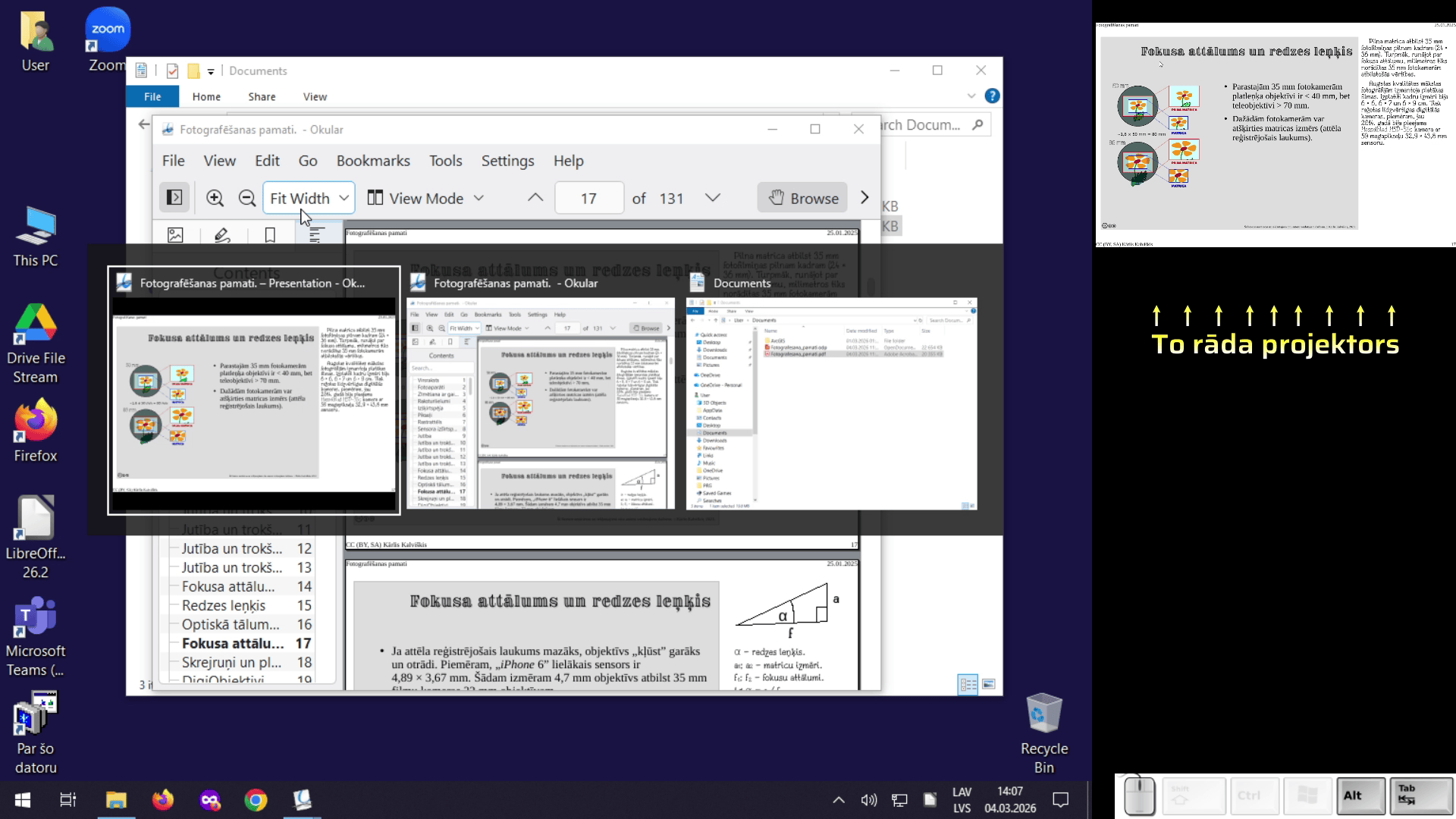Click the page number input field

coord(588,198)
